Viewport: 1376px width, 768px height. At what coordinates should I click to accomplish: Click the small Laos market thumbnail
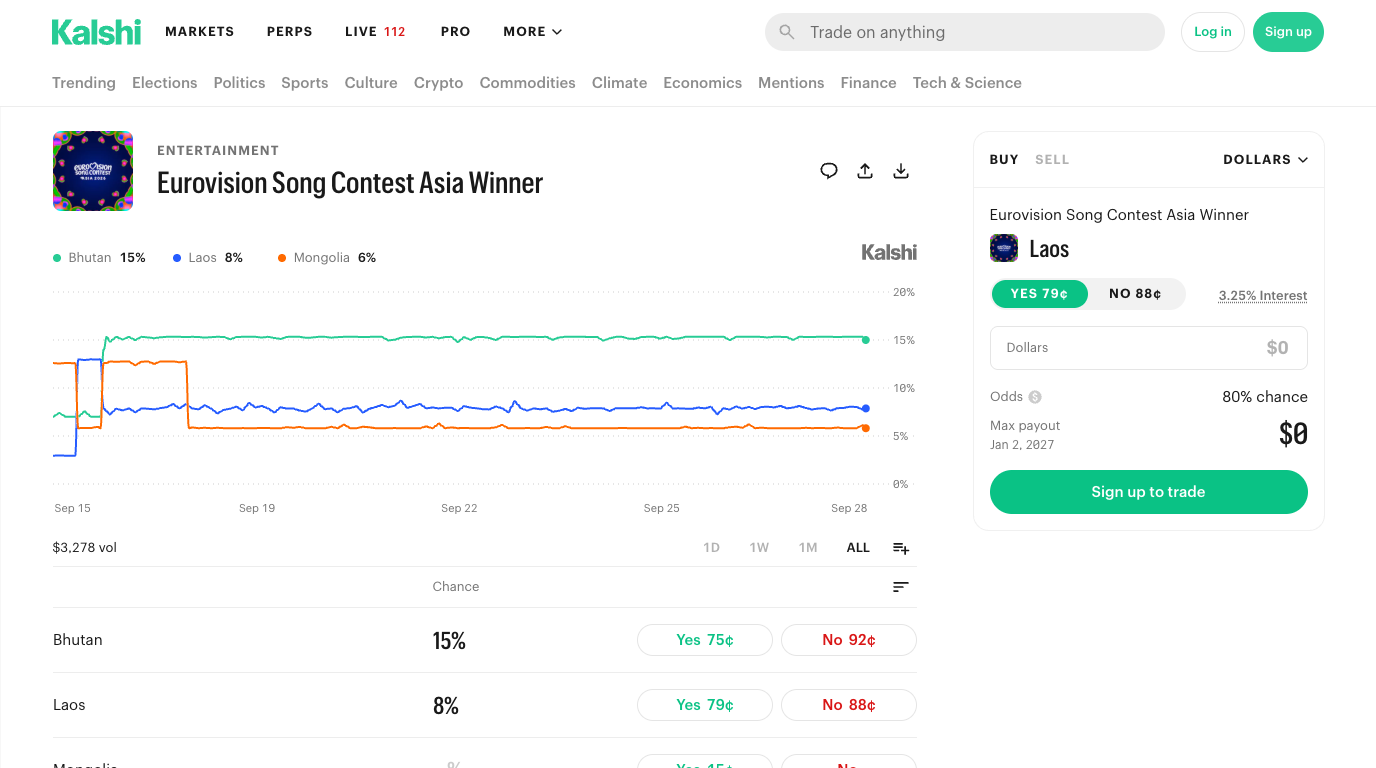coord(1004,248)
